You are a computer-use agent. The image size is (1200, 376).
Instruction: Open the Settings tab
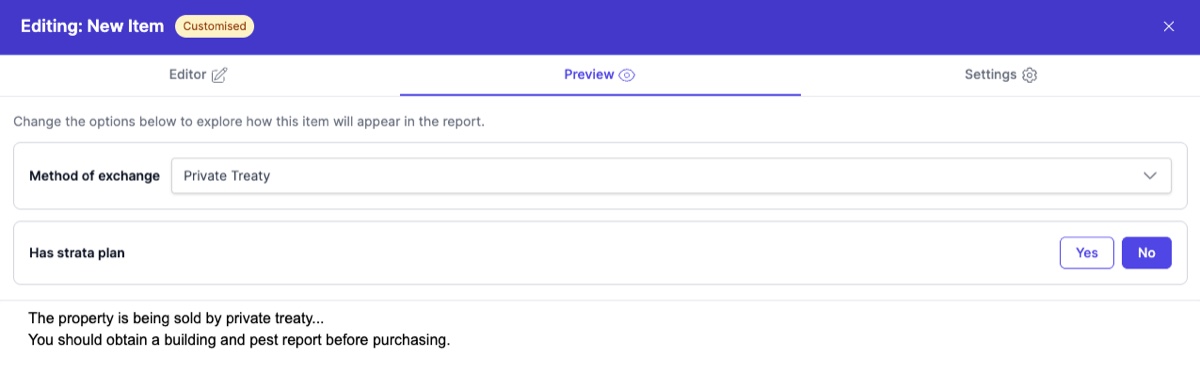(1000, 75)
